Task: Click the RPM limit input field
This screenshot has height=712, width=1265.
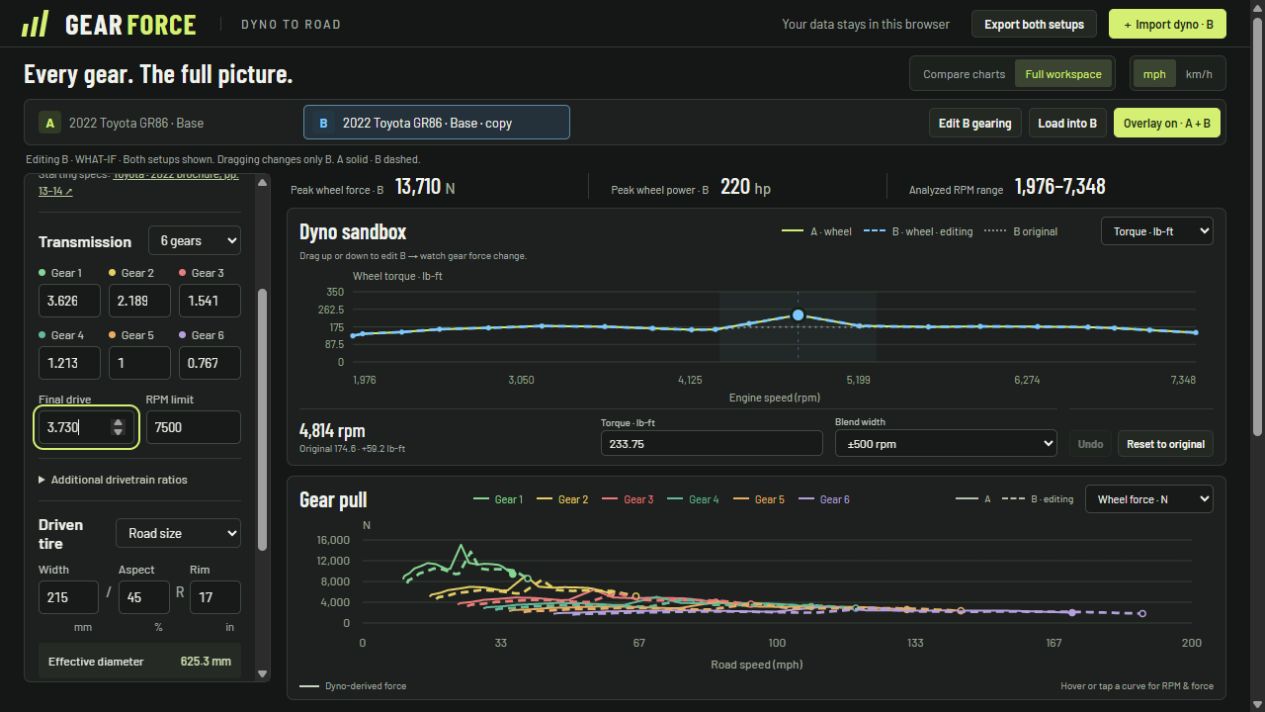Action: 193,427
